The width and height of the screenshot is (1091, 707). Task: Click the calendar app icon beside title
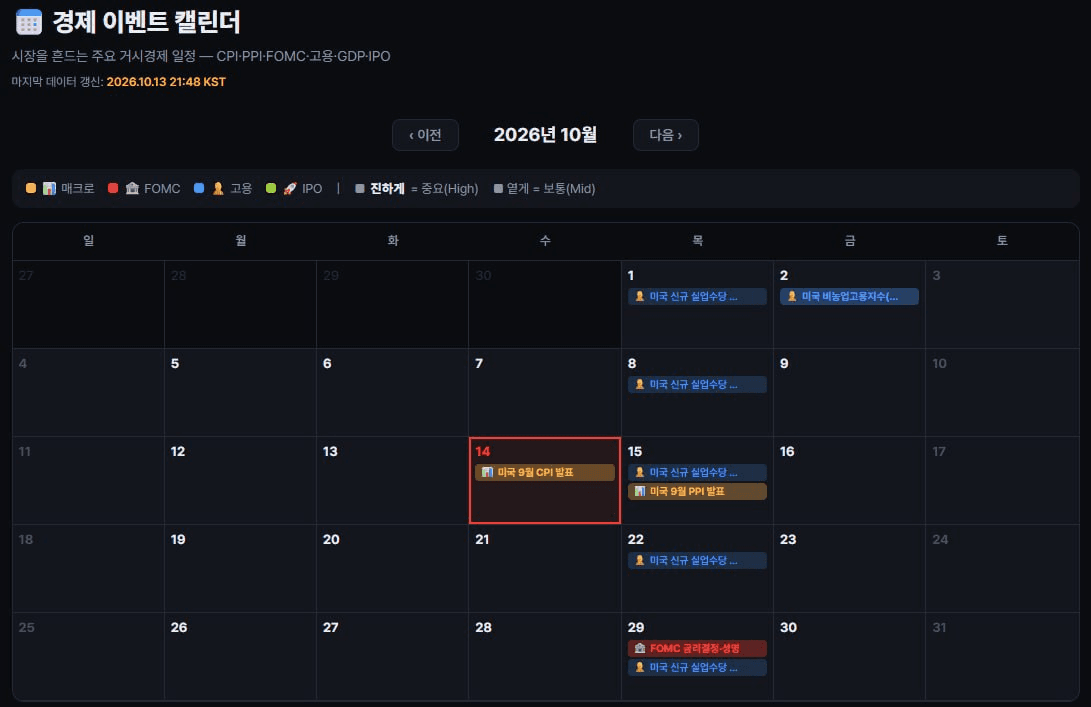click(29, 22)
